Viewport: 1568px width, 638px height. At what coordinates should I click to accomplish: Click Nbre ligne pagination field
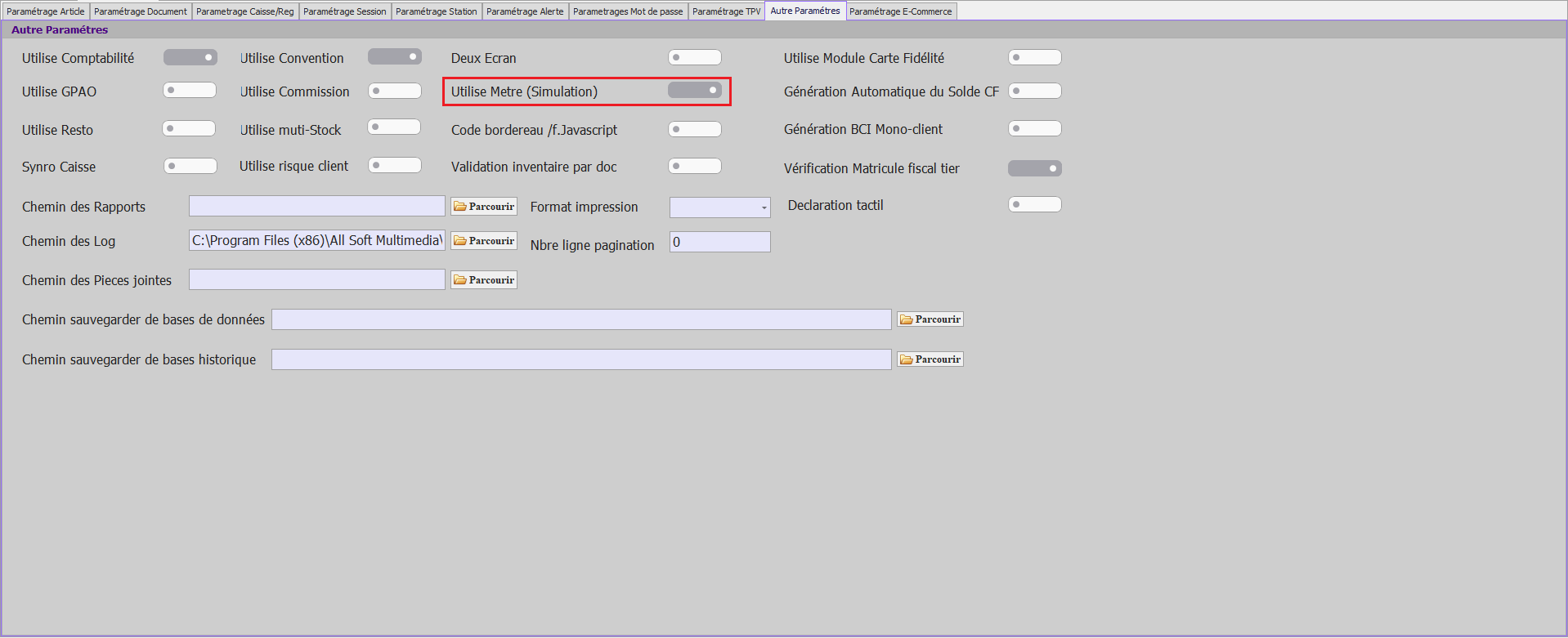[x=720, y=242]
